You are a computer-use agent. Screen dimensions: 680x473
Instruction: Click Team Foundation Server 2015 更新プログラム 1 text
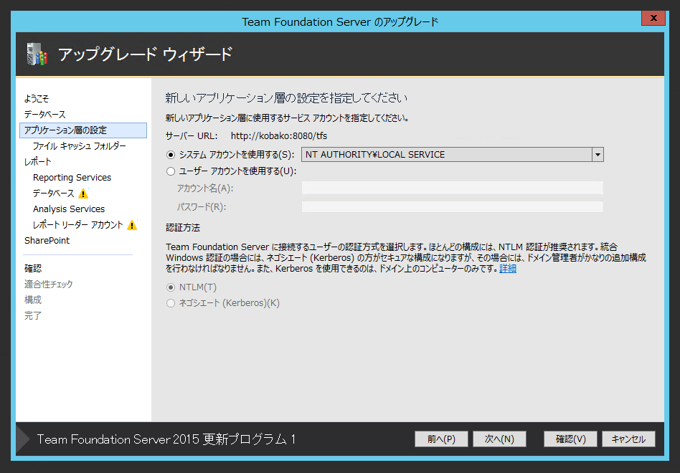click(166, 439)
